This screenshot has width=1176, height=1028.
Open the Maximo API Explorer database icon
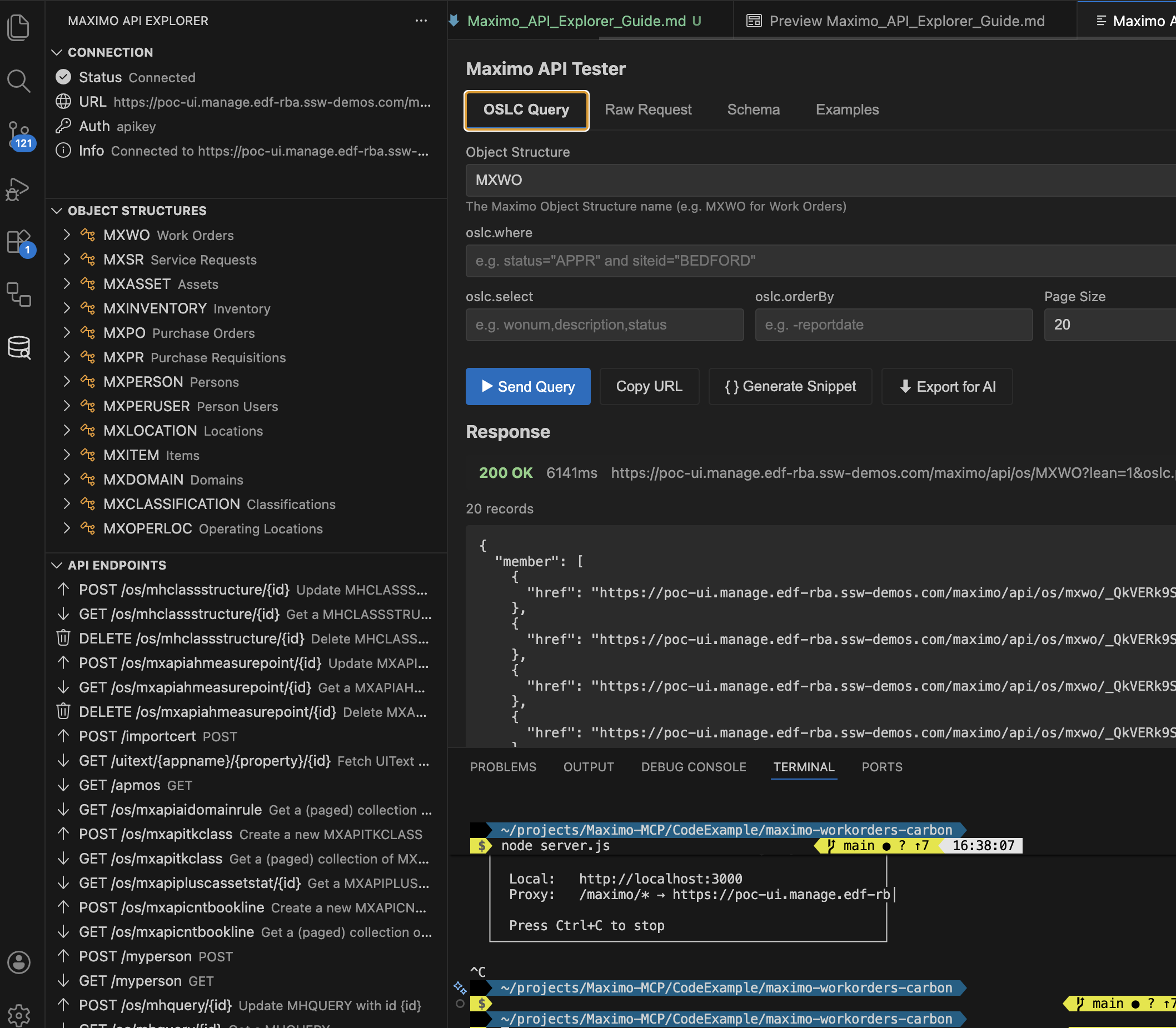[18, 348]
